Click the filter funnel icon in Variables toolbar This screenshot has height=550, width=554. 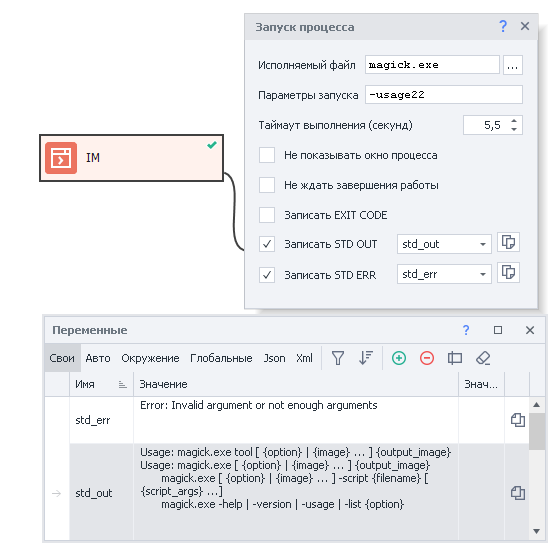(x=338, y=358)
